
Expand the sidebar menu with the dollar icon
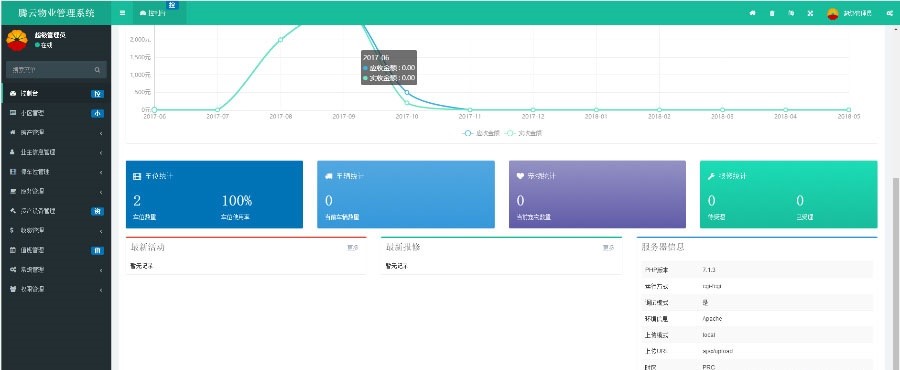point(55,231)
